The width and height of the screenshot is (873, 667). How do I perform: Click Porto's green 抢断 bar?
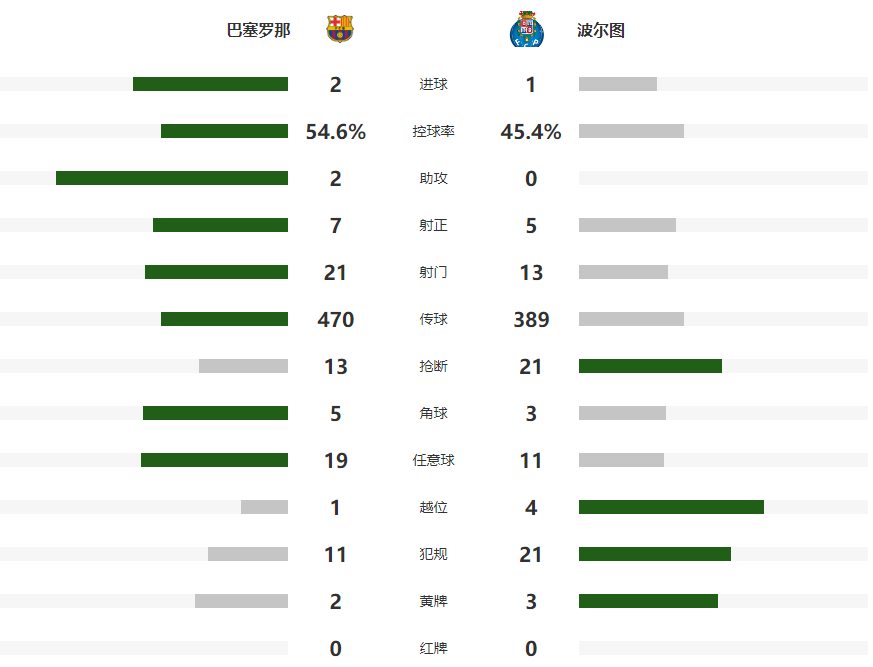[x=650, y=366]
